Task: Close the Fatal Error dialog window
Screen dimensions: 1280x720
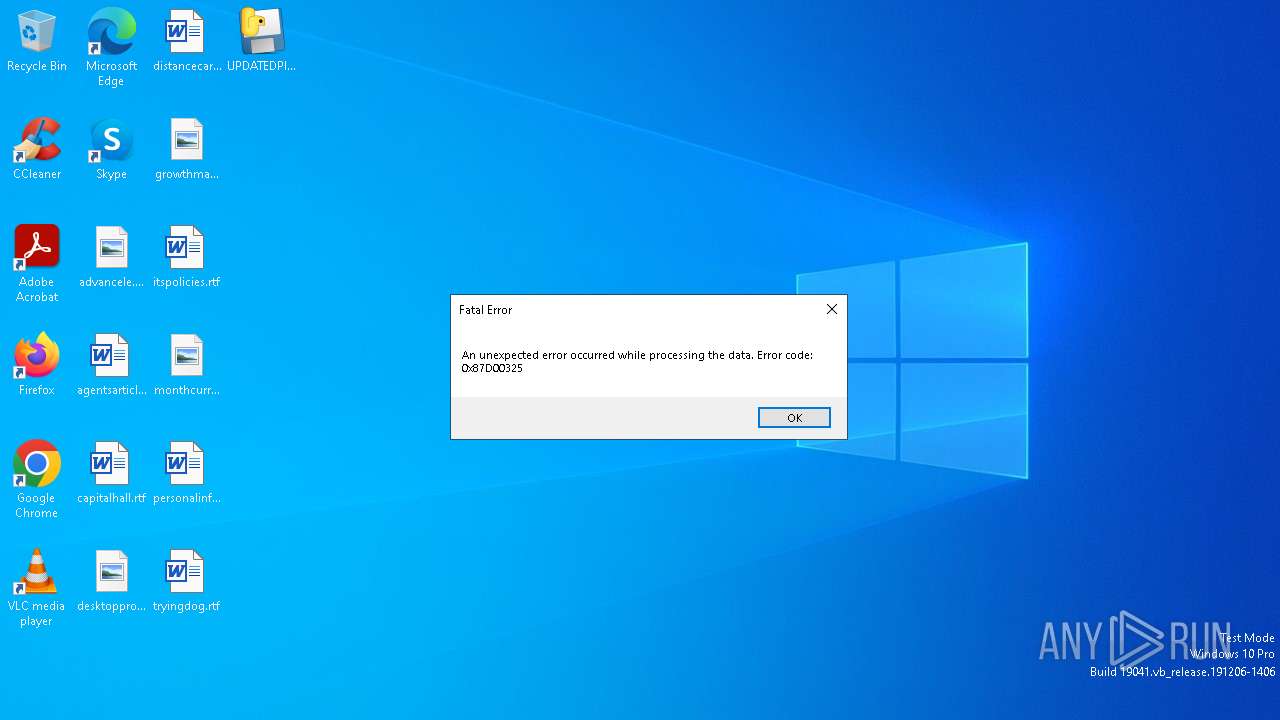Action: click(x=831, y=310)
